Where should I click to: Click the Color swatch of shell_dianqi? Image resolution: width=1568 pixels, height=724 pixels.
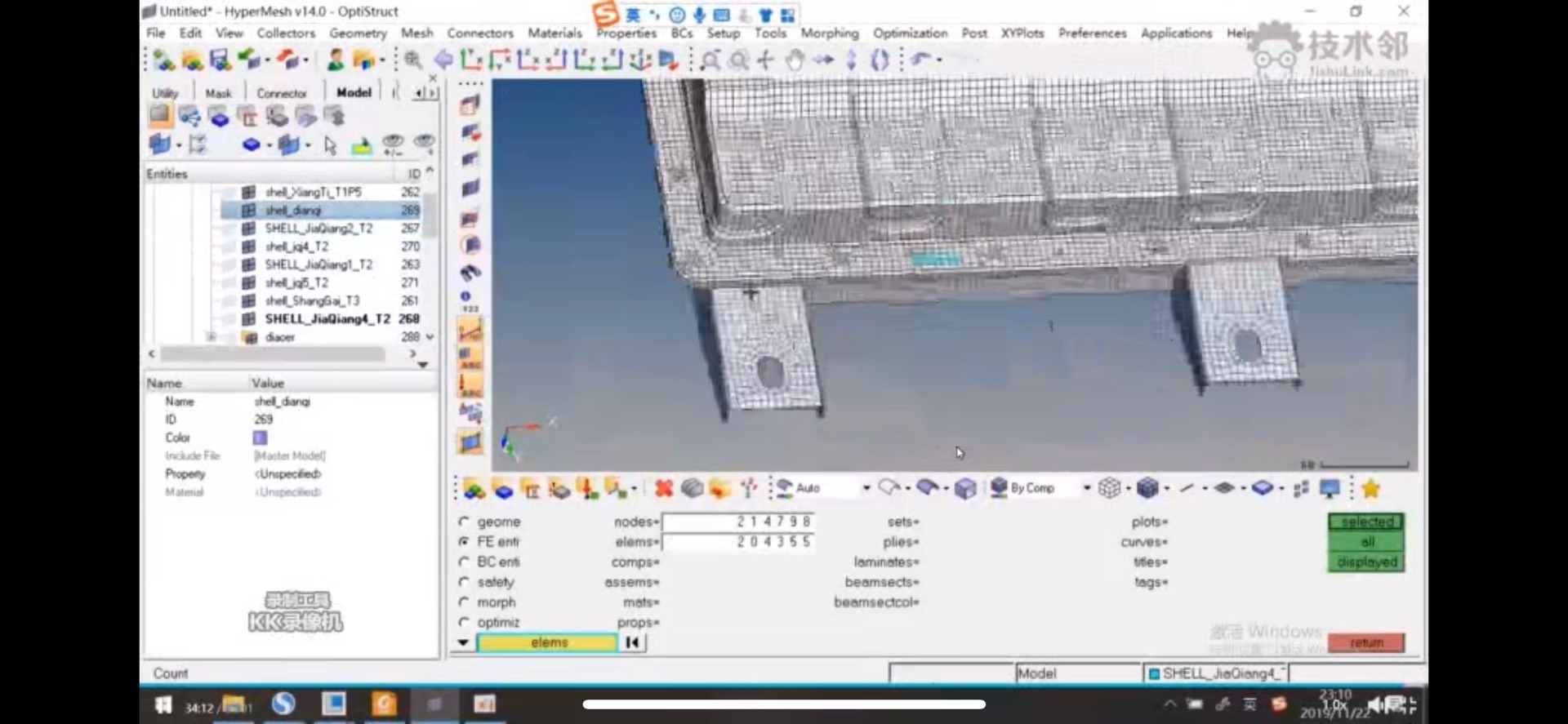point(260,438)
